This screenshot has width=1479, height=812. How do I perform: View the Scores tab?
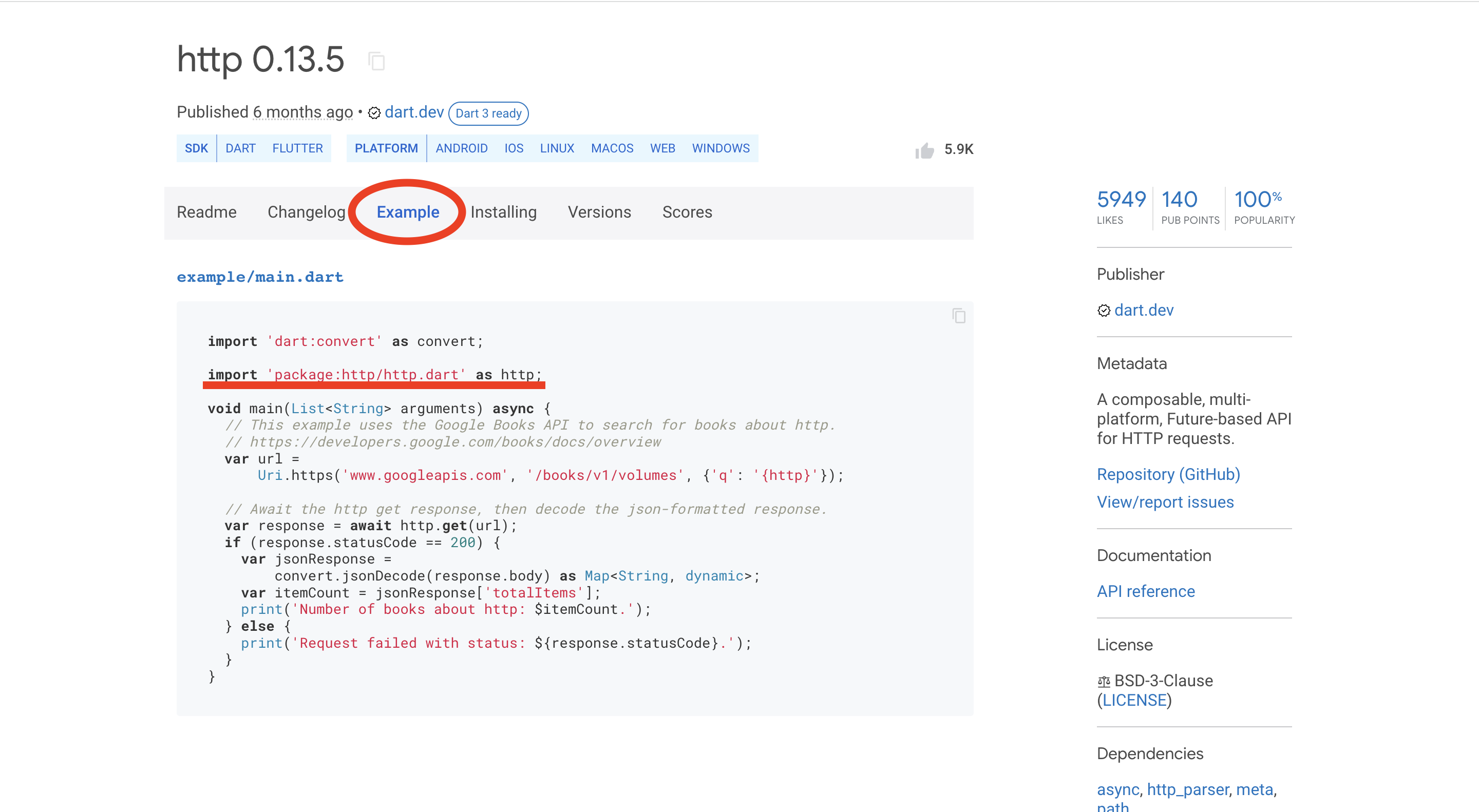(687, 212)
